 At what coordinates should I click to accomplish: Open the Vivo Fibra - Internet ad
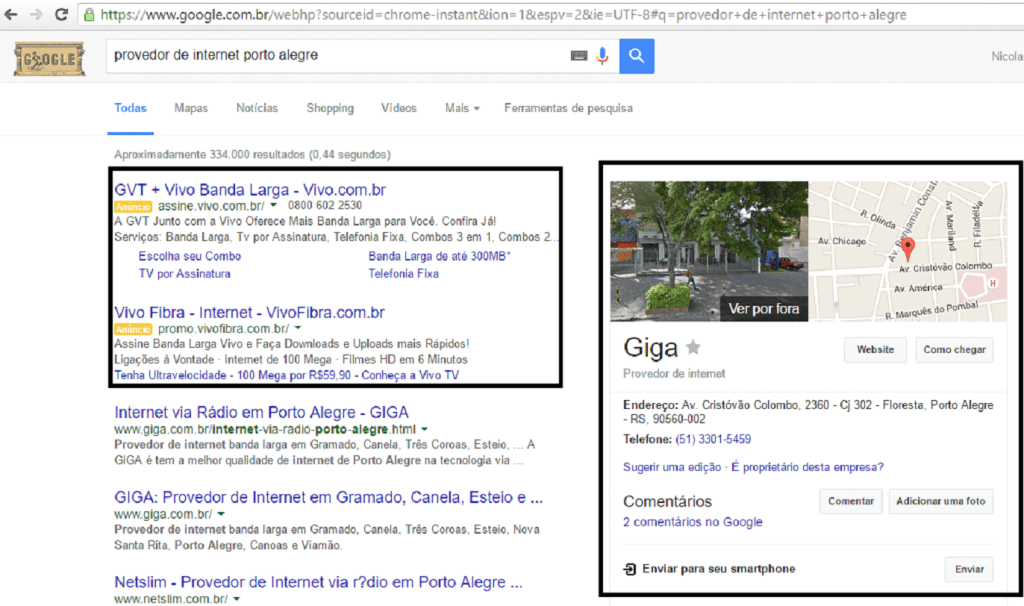coord(249,312)
